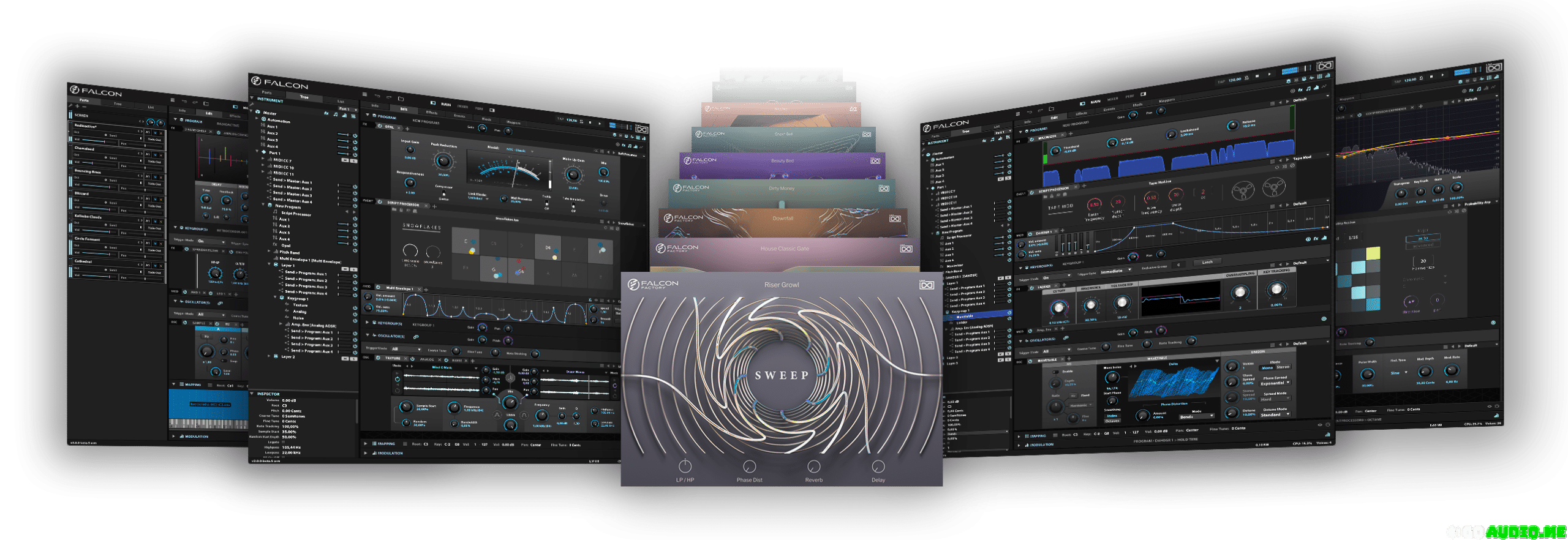Click Falcon Factory logo on Riser Growl panel
1568x540 pixels.
[x=654, y=284]
